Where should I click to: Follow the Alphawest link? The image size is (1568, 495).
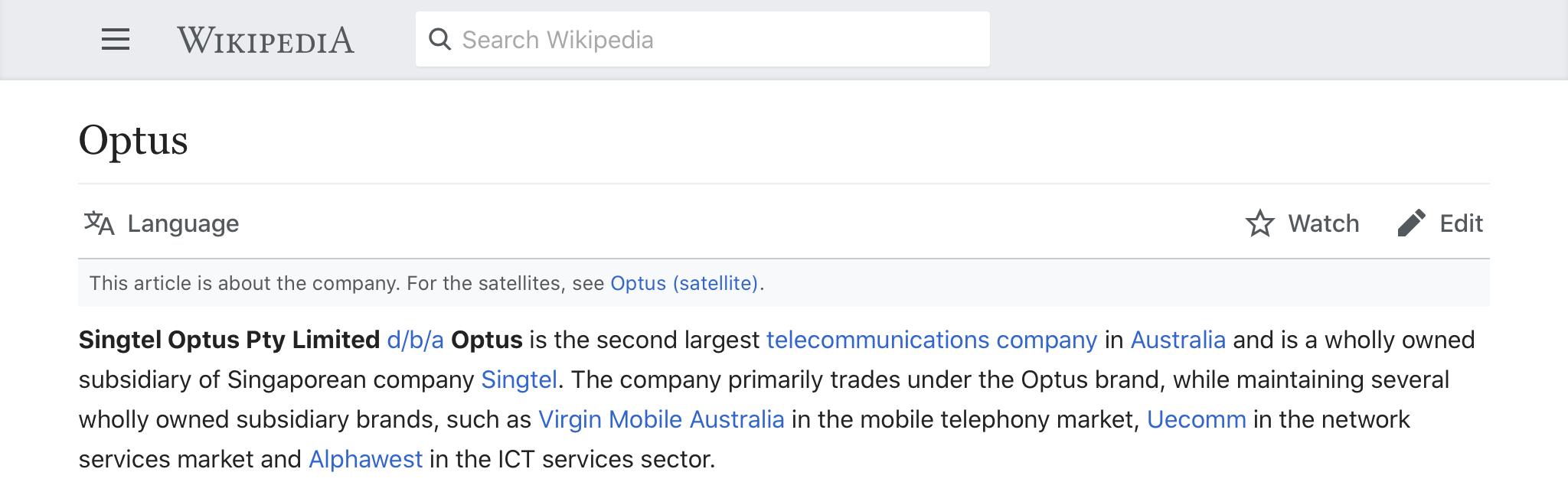(x=366, y=459)
